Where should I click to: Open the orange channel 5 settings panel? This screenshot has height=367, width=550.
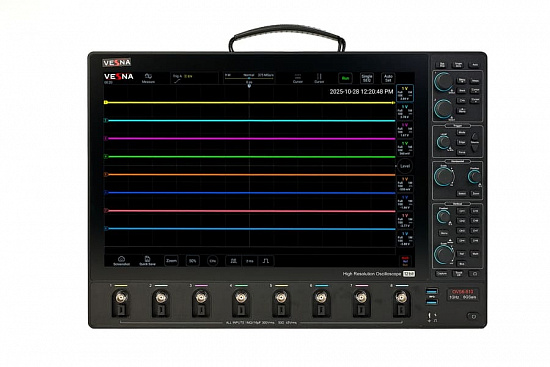405,184
